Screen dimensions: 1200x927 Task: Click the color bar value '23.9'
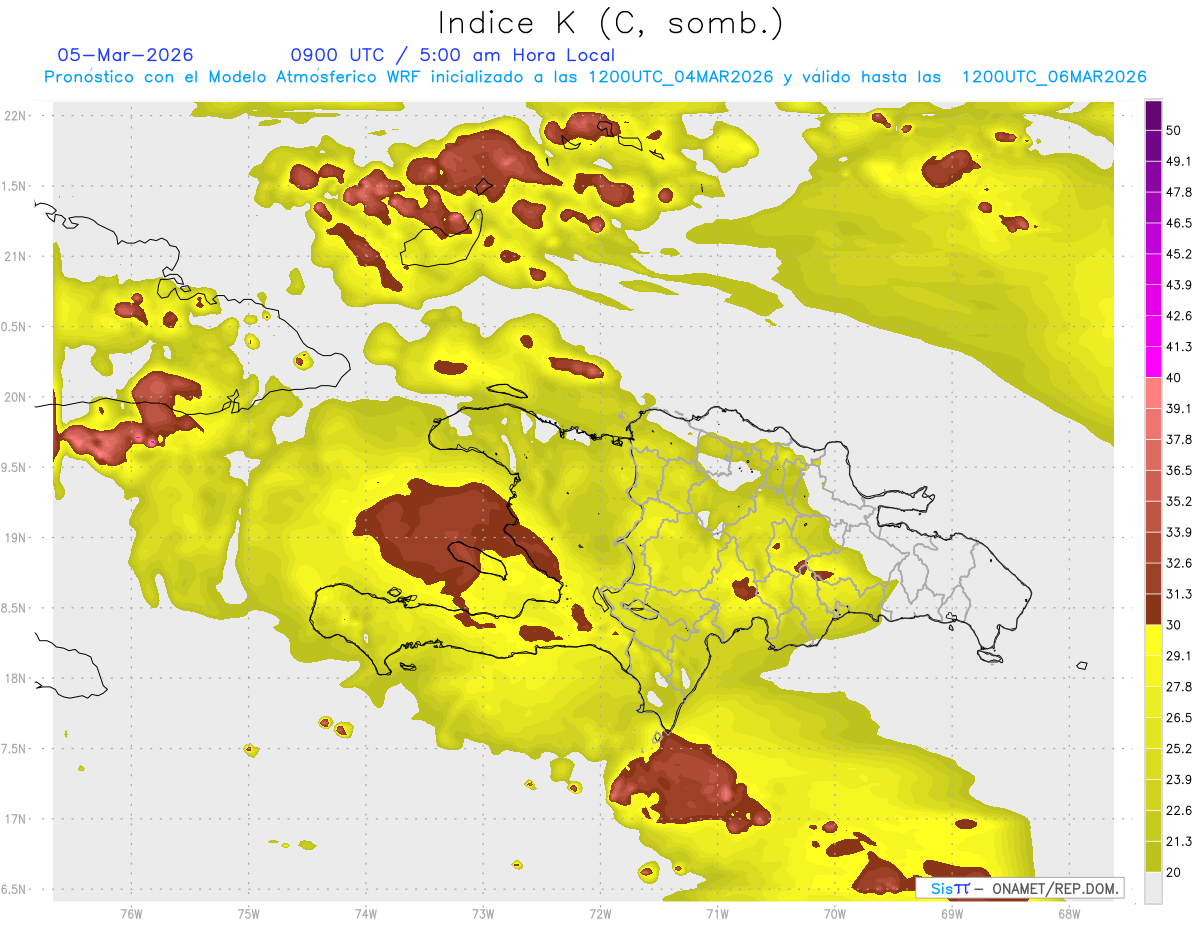1179,780
